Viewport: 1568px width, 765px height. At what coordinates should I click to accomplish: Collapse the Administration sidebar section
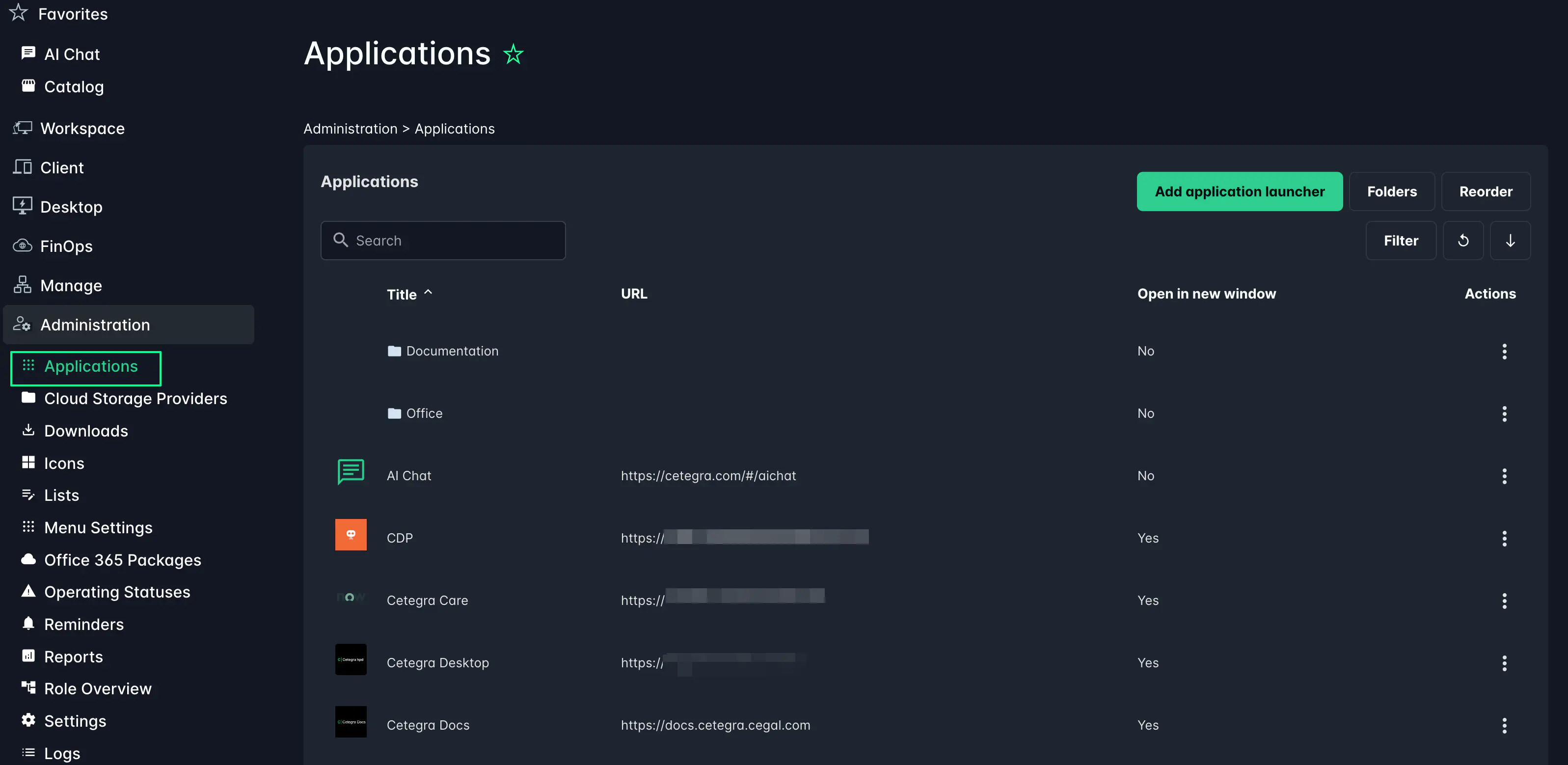tap(129, 325)
